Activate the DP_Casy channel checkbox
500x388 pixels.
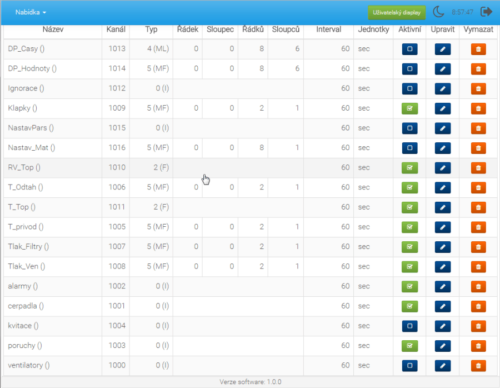pos(410,49)
